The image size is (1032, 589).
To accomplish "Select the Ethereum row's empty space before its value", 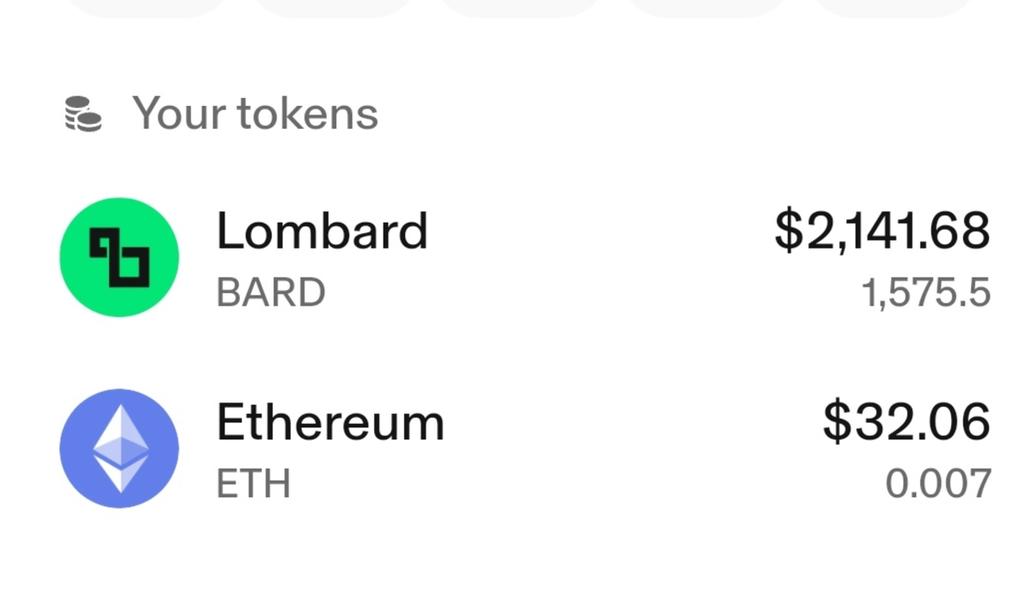I will 632,448.
